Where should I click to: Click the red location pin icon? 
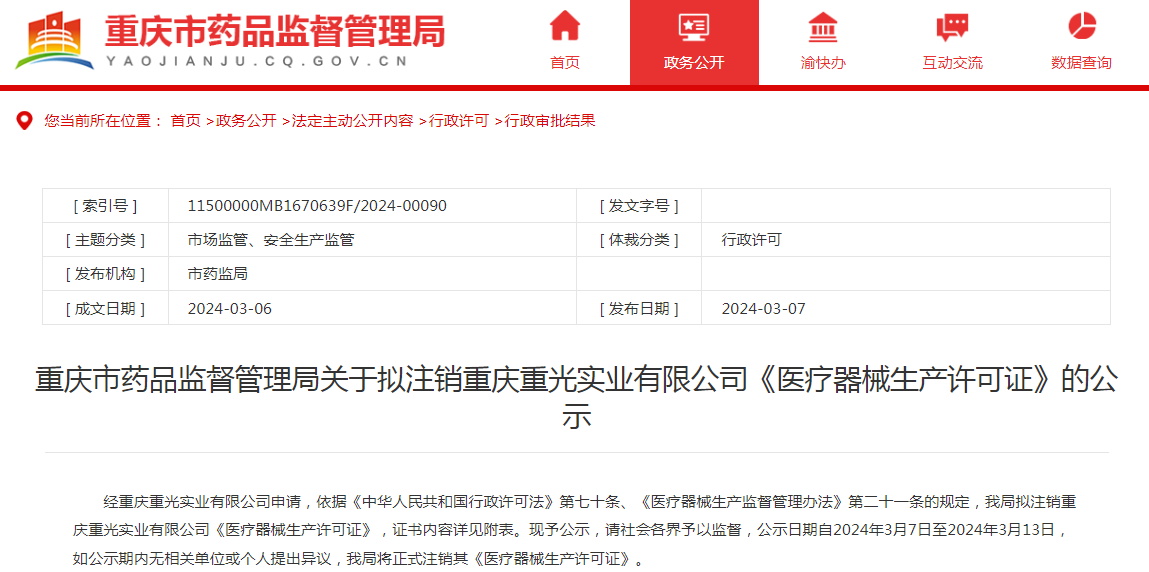point(25,121)
